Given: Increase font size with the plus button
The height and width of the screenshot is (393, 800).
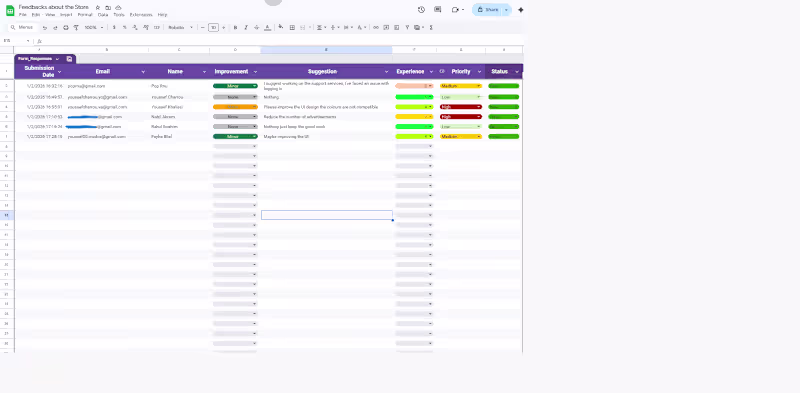Looking at the screenshot, I should pos(223,28).
